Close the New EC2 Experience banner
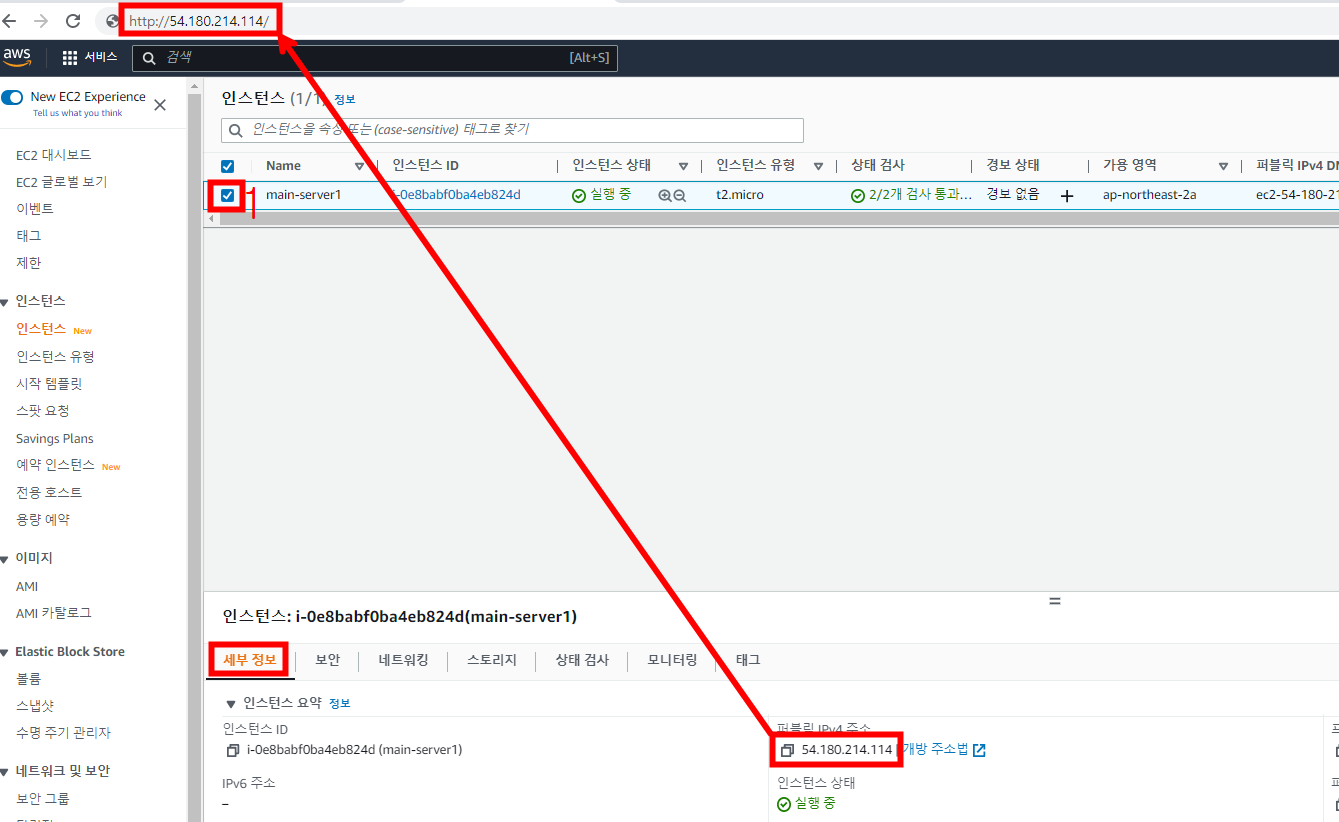Viewport: 1339px width, 822px height. (160, 104)
